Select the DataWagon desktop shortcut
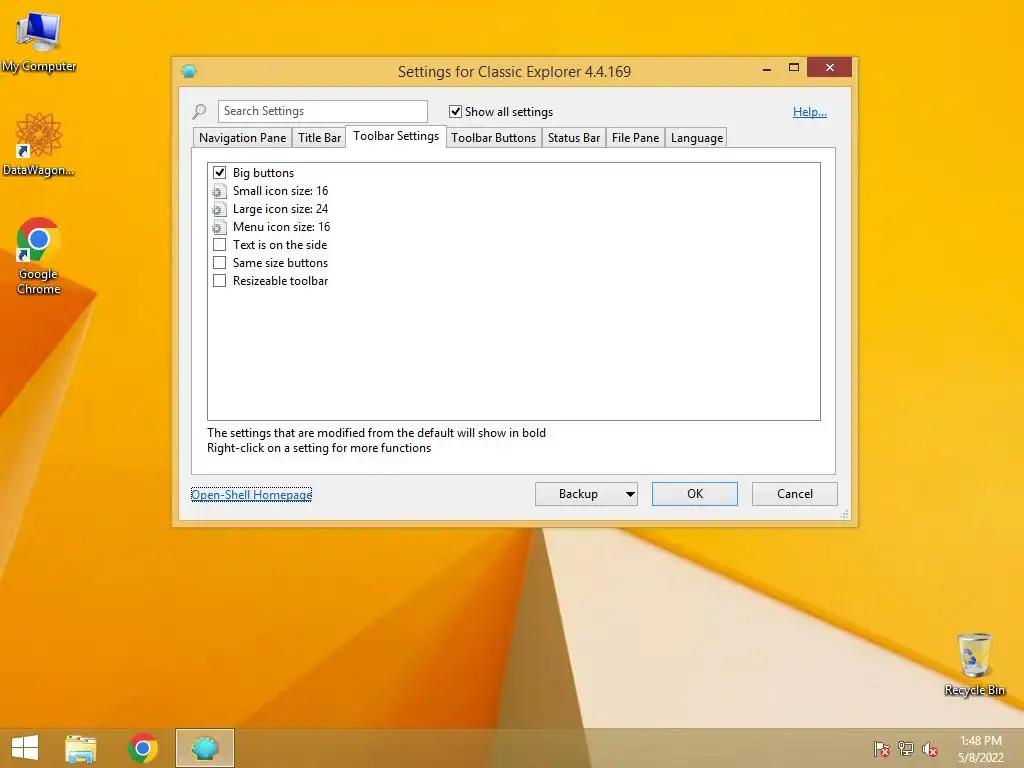1024x768 pixels. (39, 144)
